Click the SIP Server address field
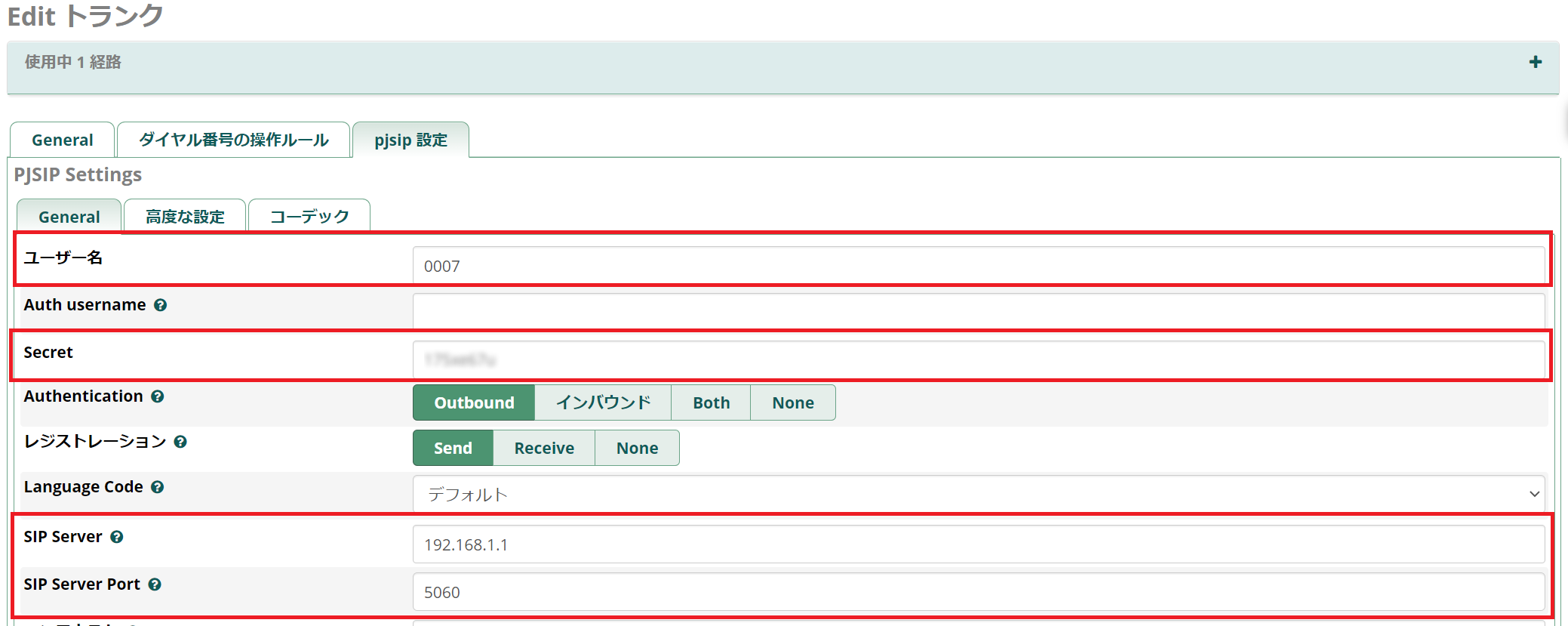Viewport: 1568px width, 626px height. pos(978,544)
